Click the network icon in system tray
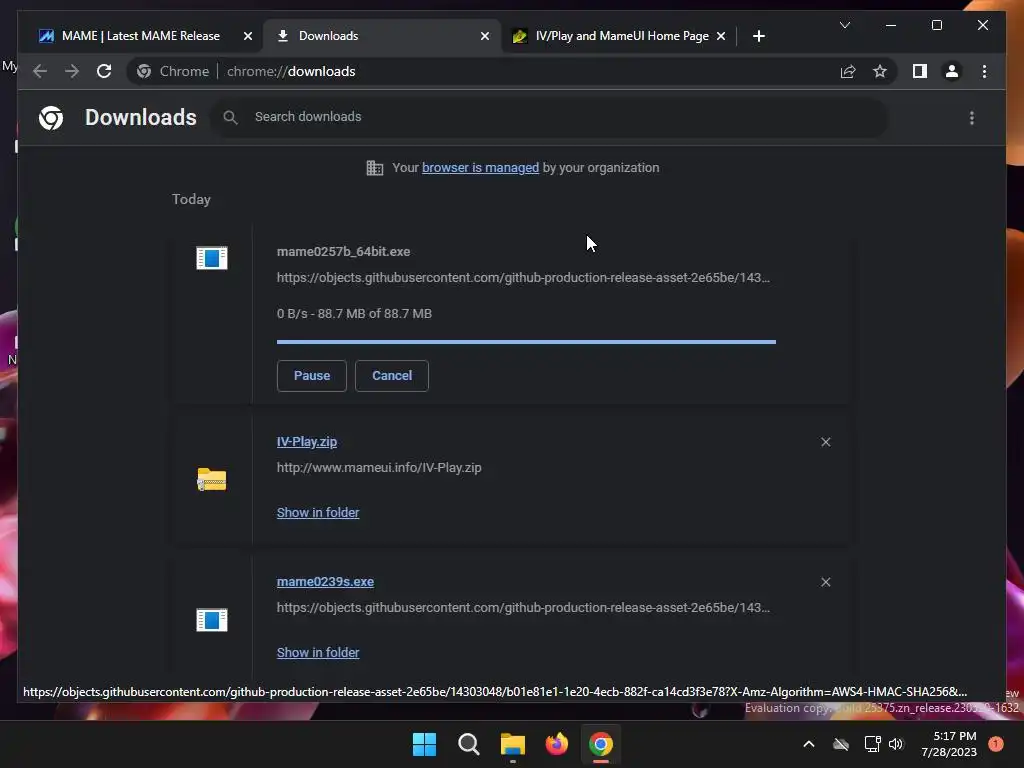The image size is (1024, 768). coord(872,744)
